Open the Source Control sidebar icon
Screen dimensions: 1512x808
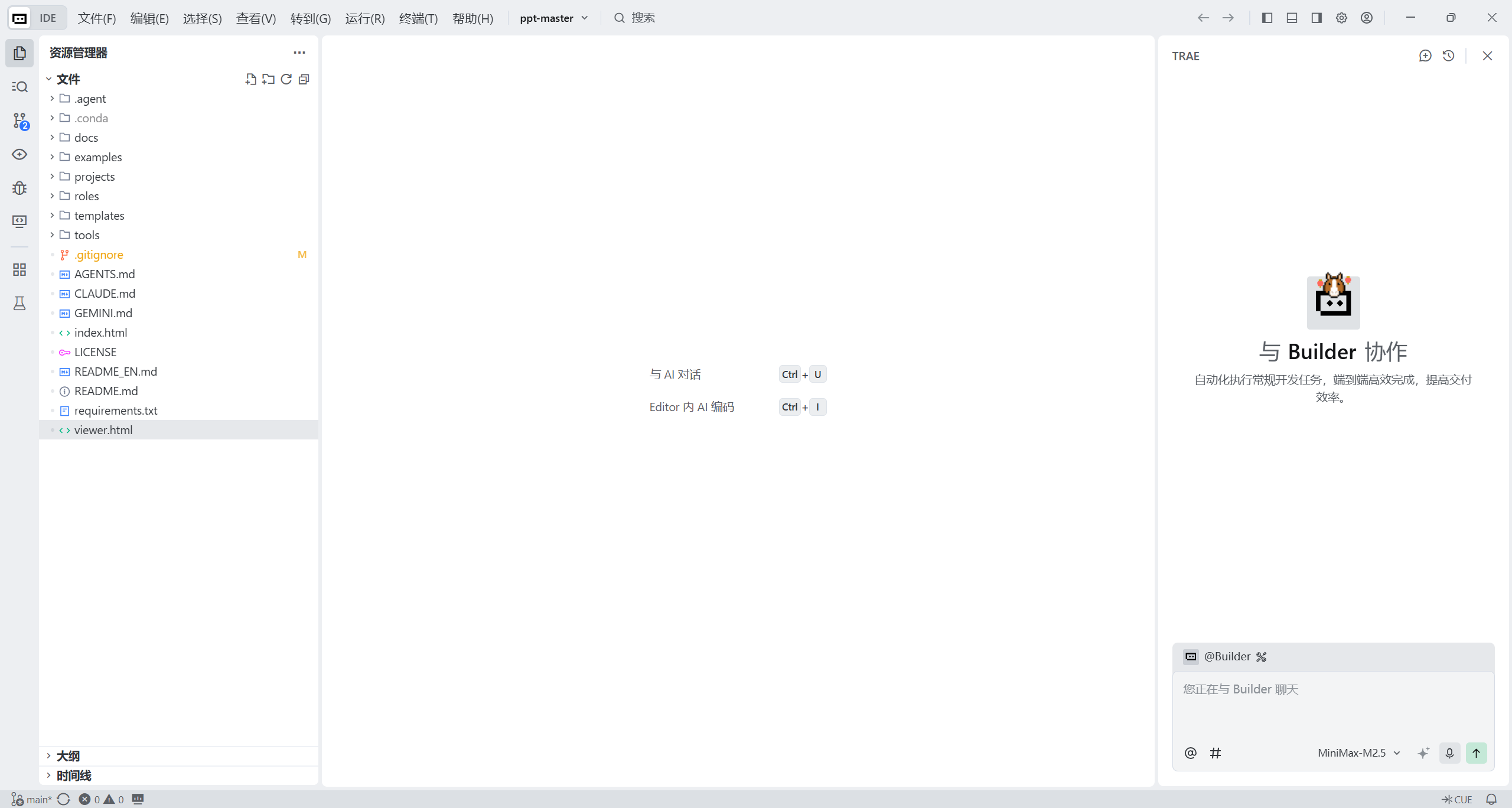[x=19, y=121]
